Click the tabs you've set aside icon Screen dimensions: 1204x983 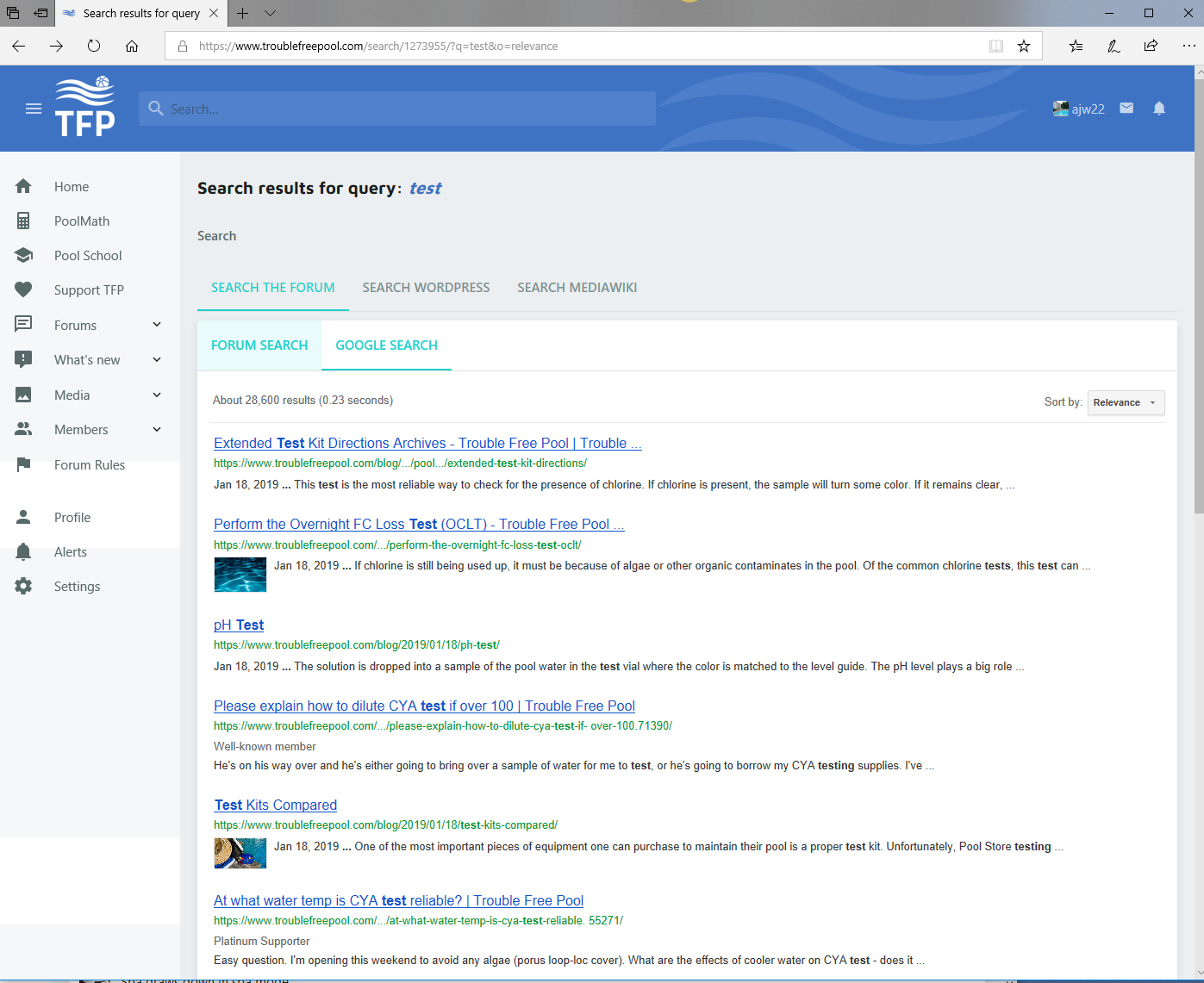click(x=13, y=13)
